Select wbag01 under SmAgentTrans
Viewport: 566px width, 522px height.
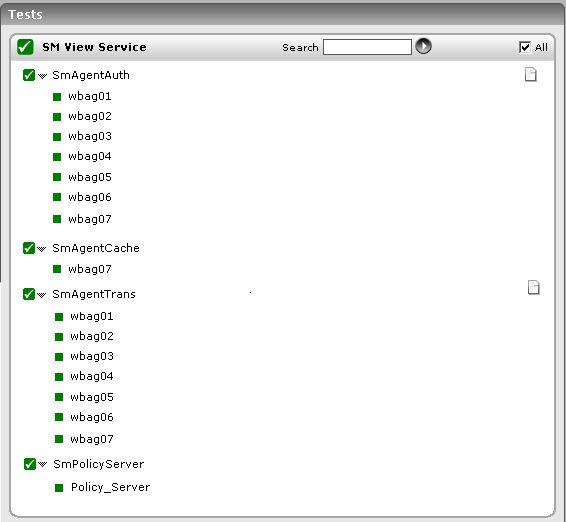[92, 316]
